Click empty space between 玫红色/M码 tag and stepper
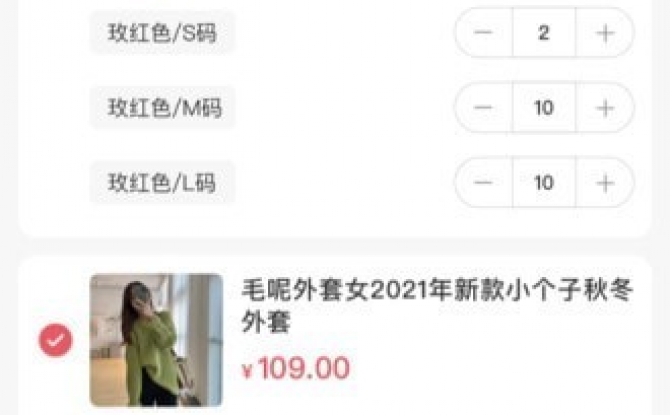Image resolution: width=670 pixels, height=415 pixels. (x=344, y=108)
